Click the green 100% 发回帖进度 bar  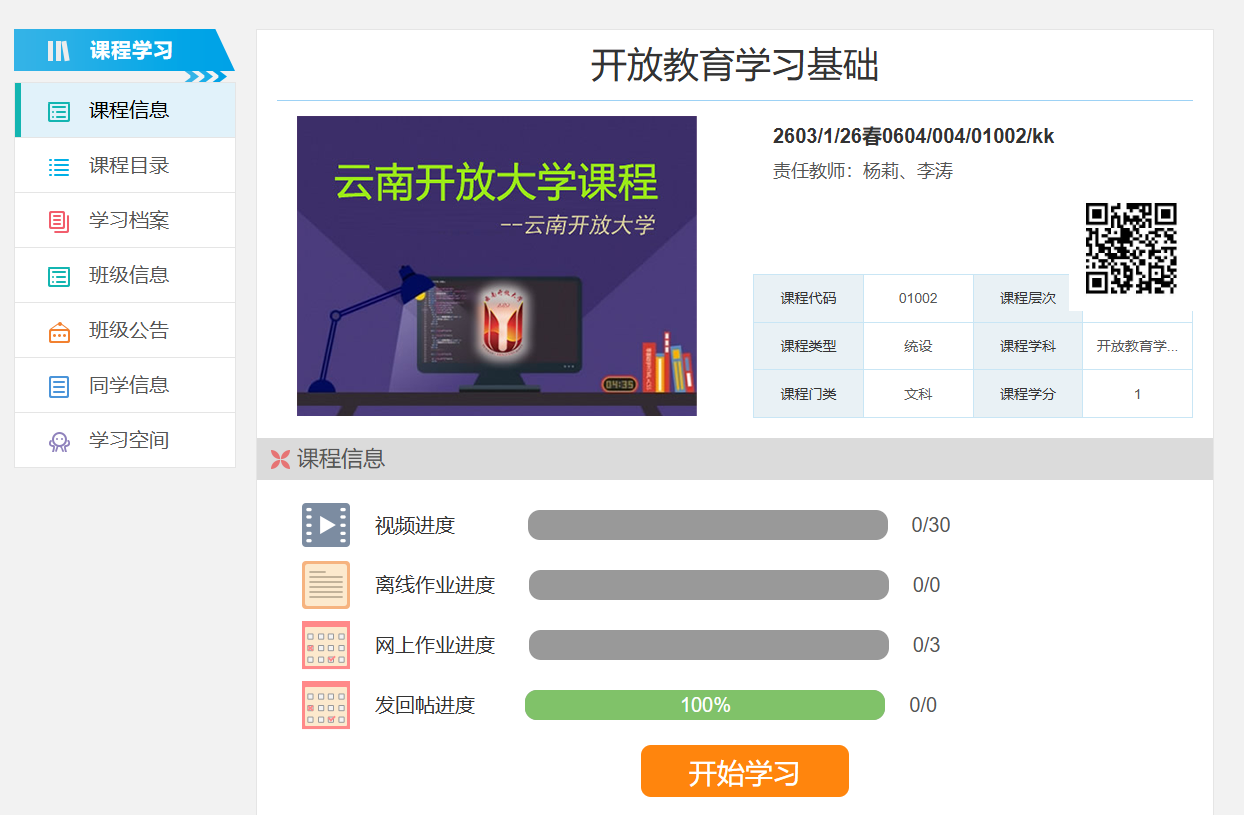(x=705, y=705)
